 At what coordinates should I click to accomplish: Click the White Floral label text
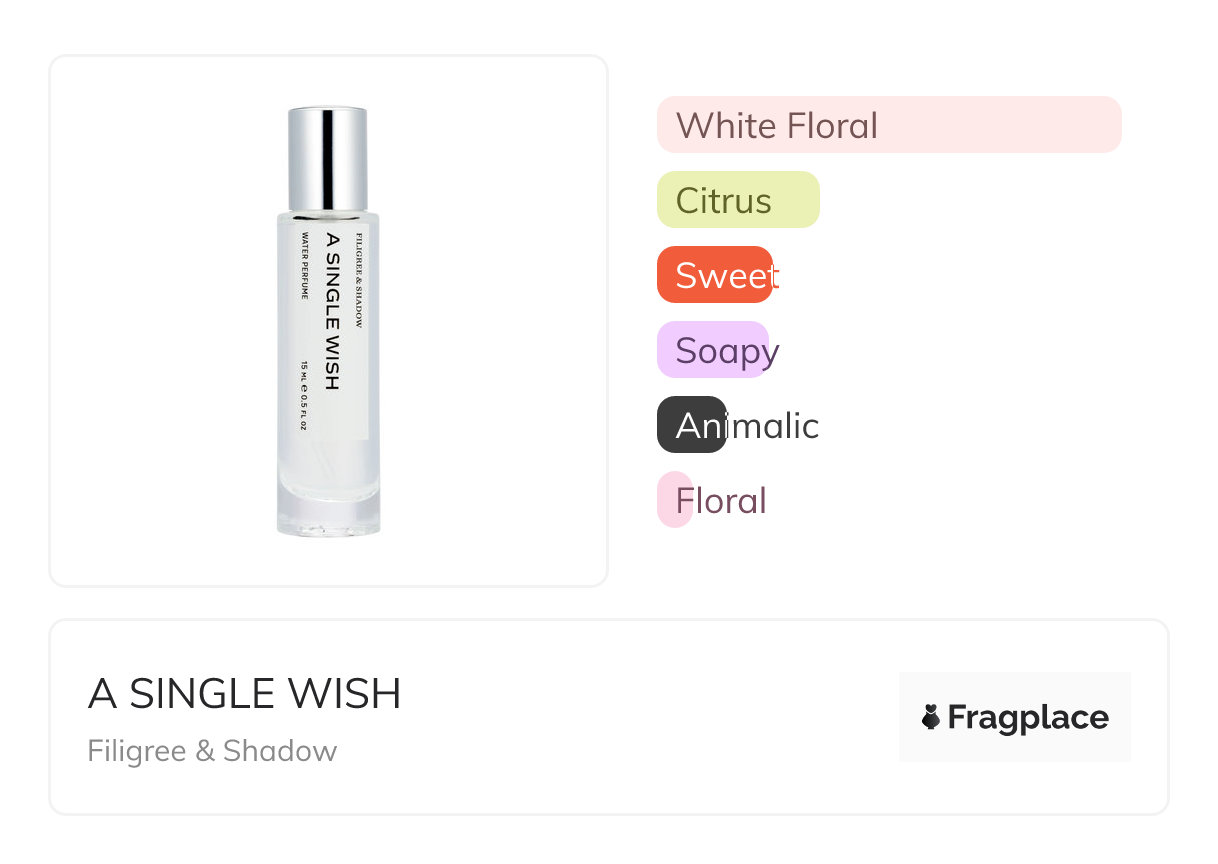click(777, 126)
